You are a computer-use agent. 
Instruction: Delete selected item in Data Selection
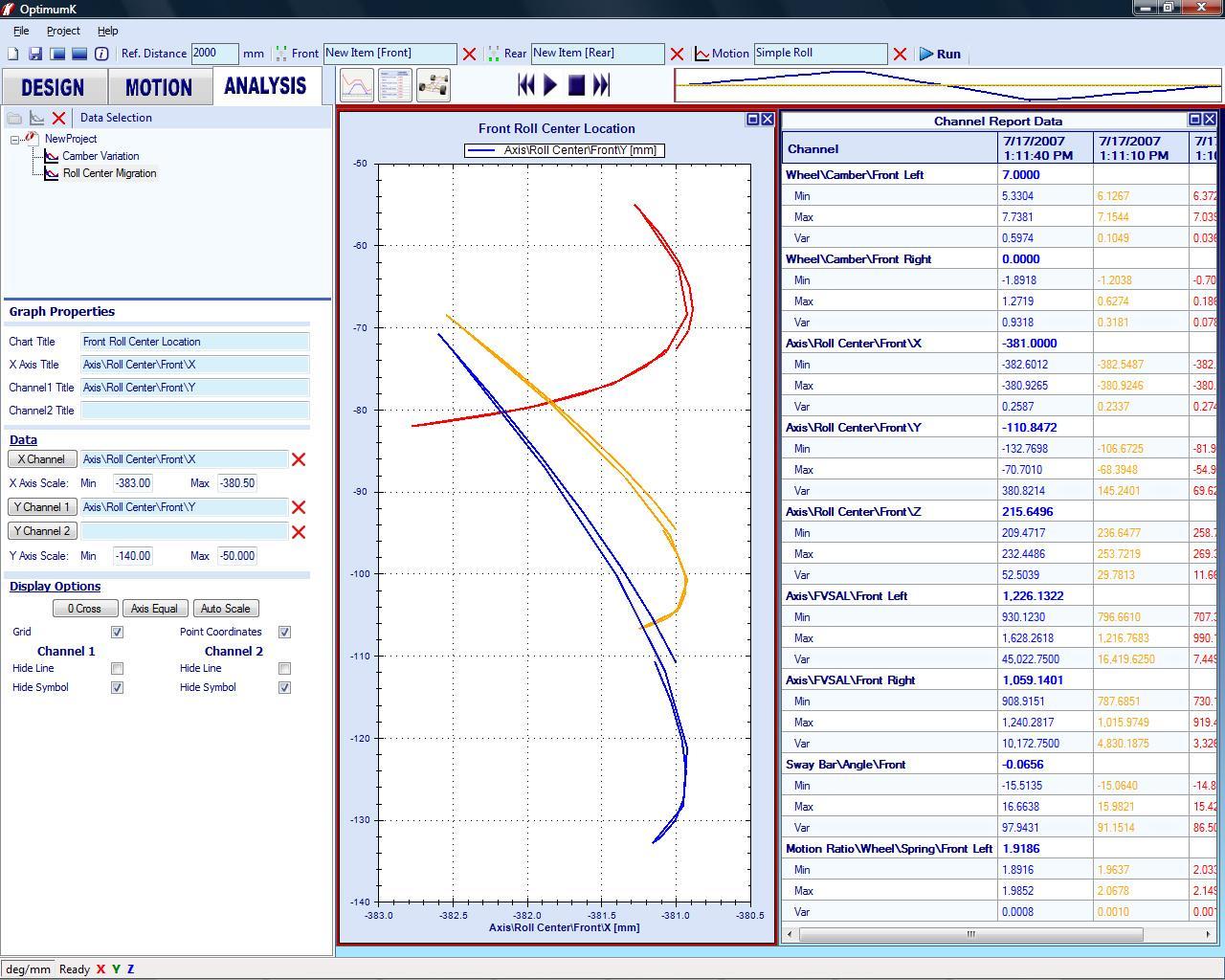(x=59, y=118)
